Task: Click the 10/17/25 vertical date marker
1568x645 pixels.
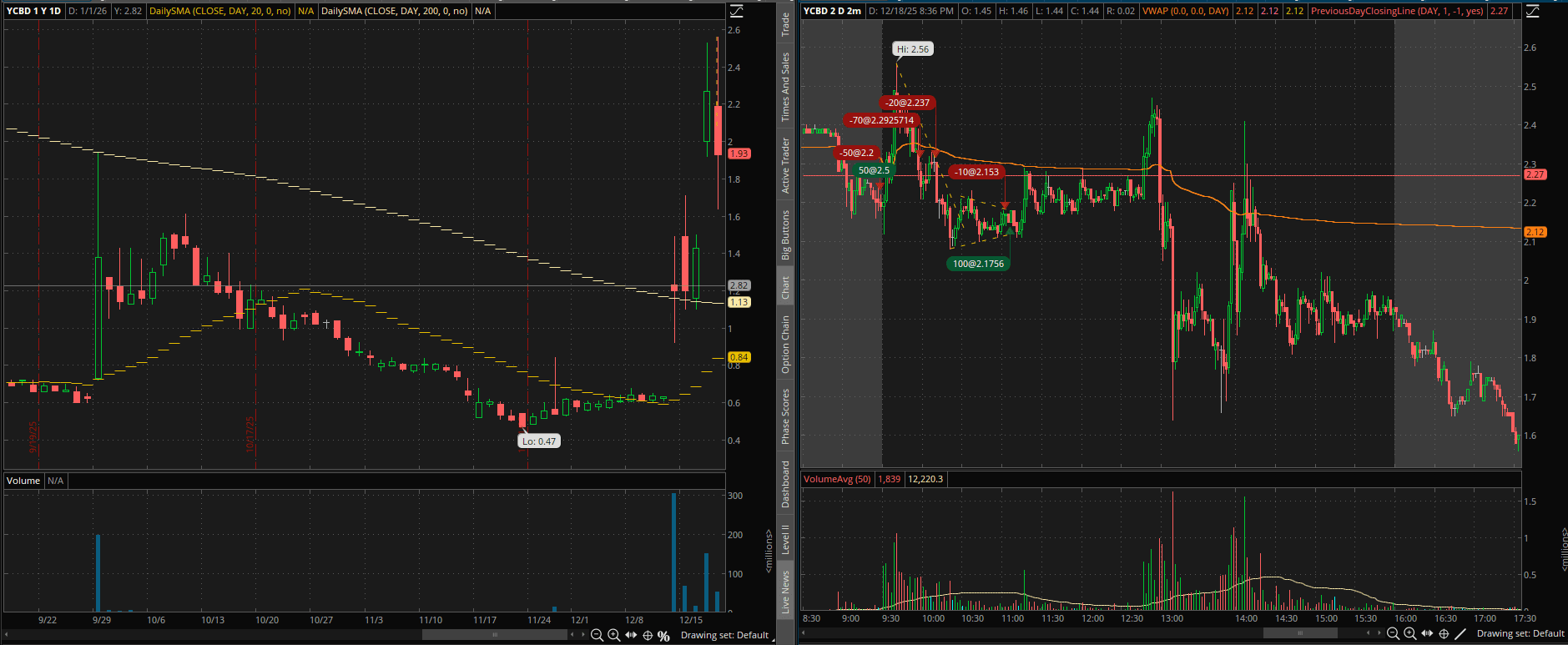Action: coord(250,434)
